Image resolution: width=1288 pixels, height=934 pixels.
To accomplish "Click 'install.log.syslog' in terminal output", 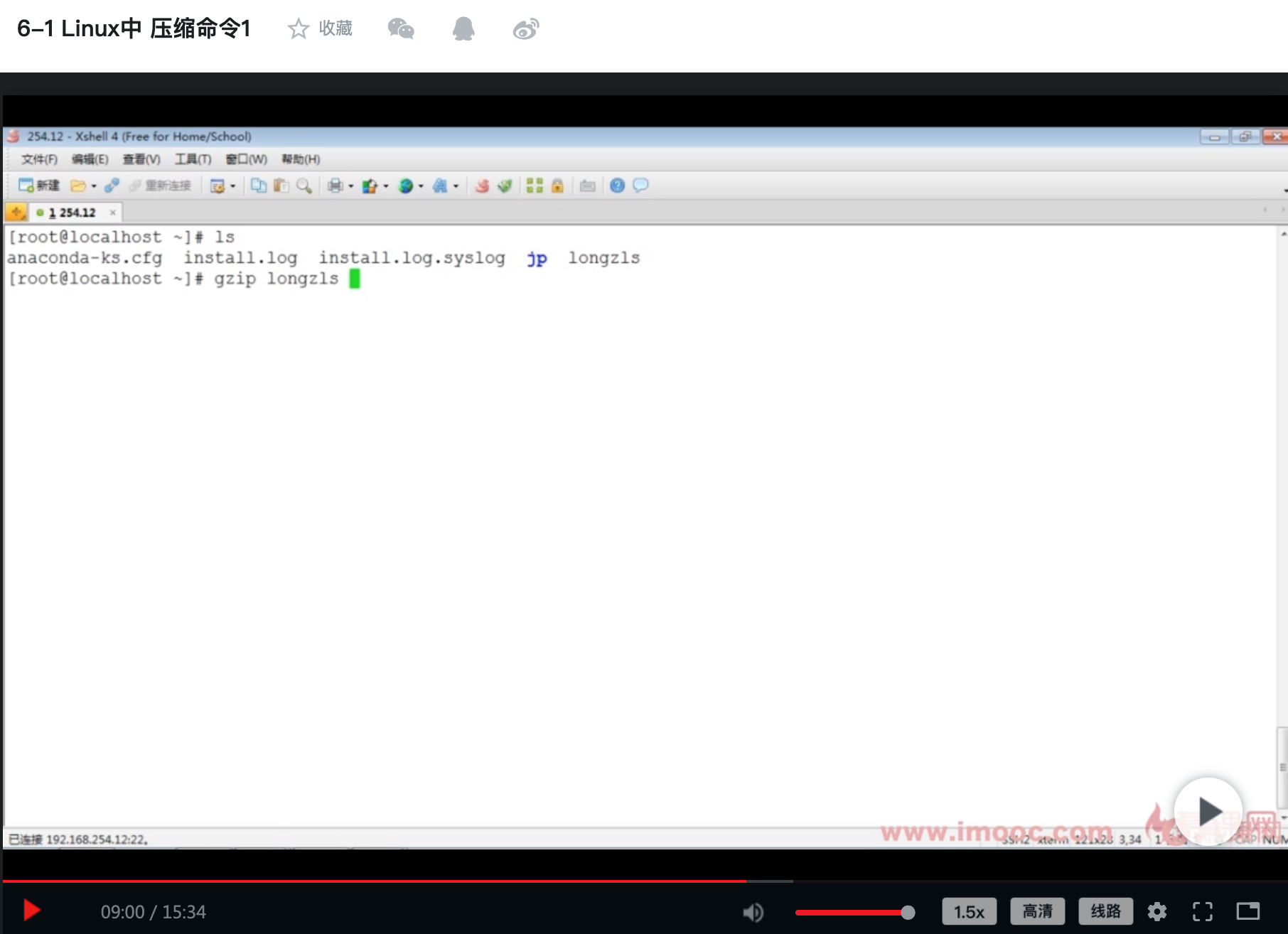I will [412, 258].
